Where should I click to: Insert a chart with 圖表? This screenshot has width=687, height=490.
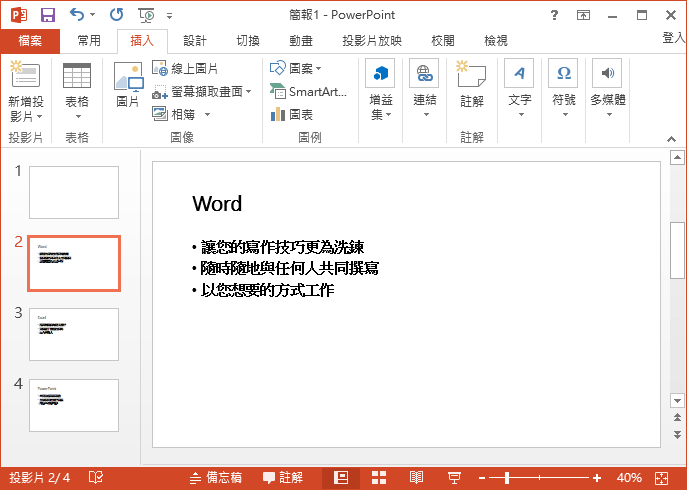click(292, 115)
